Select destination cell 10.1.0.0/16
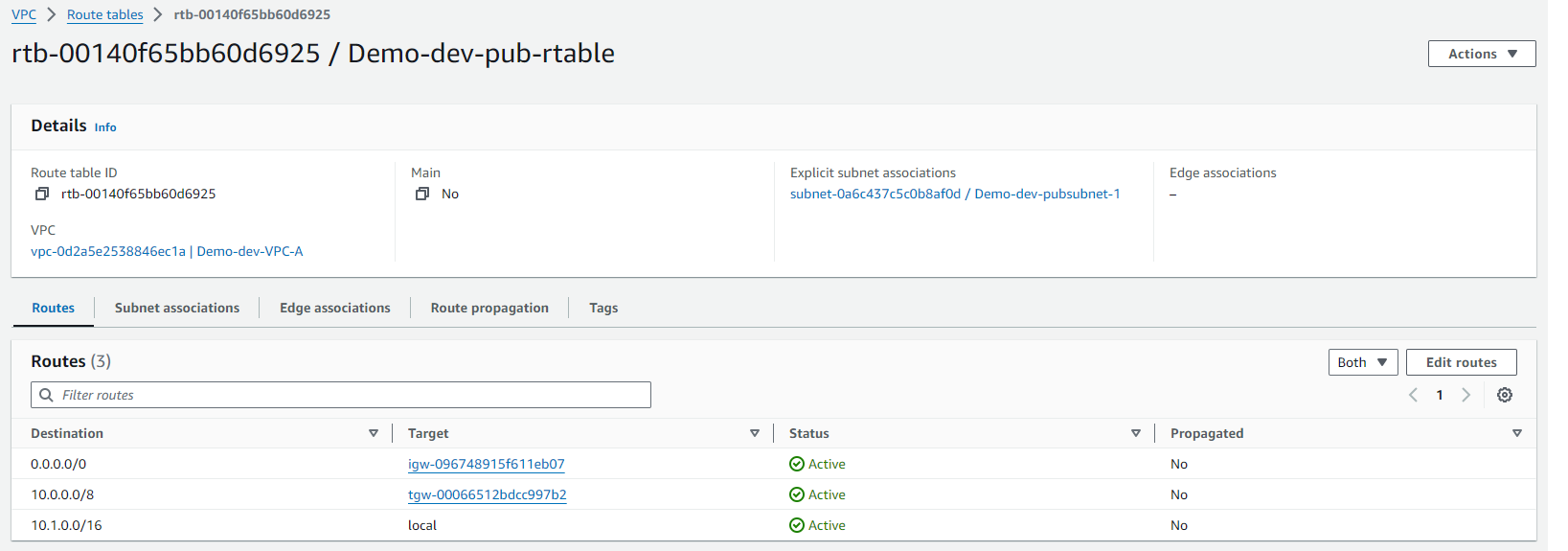 point(66,525)
